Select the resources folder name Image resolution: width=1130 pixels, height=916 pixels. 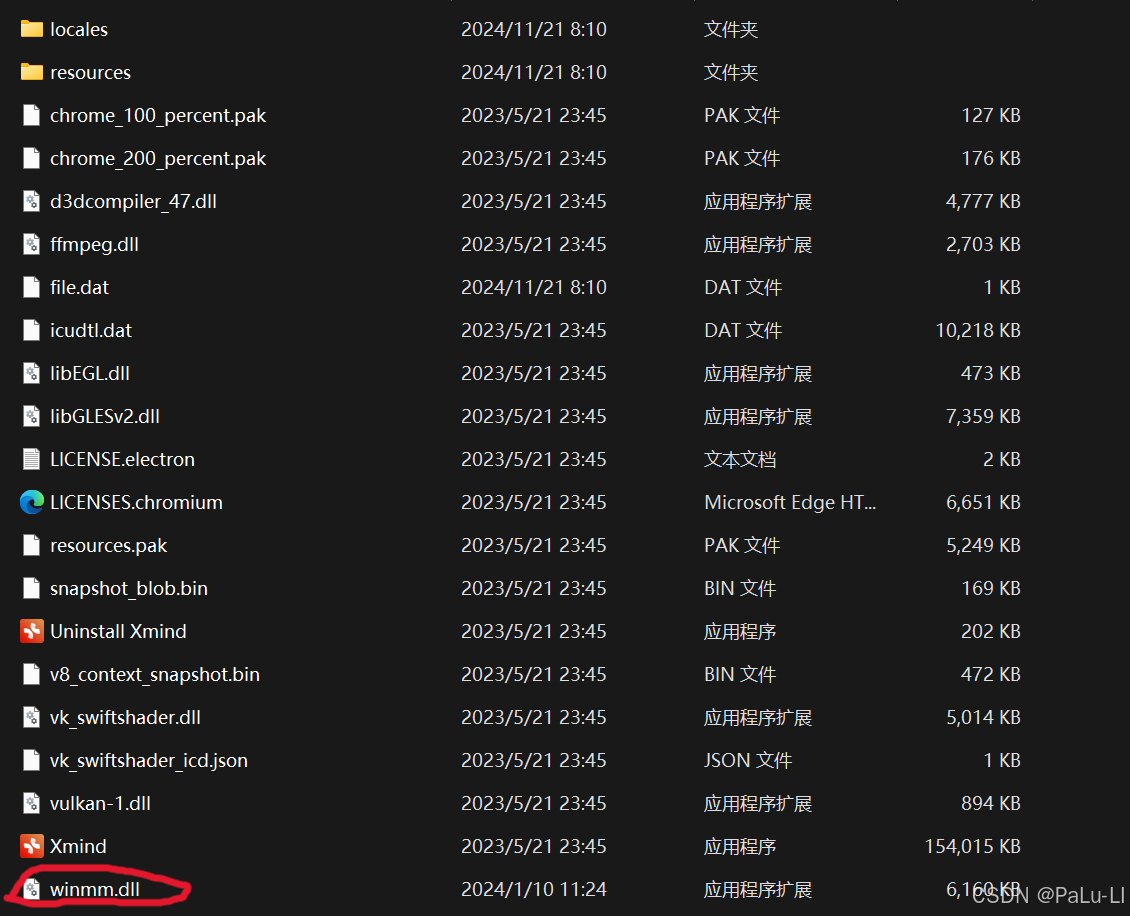(90, 72)
